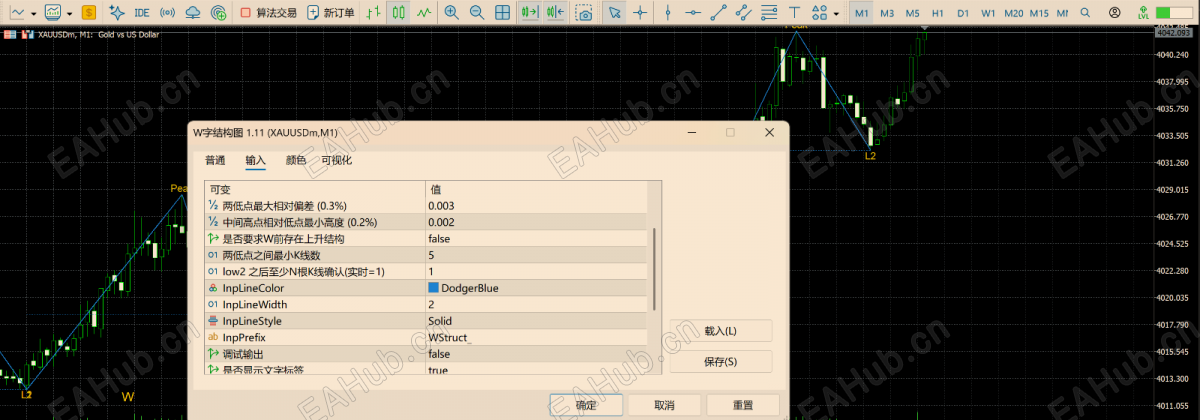Screen dimensions: 1200x420
Task: Open the shapes tool dropdown arrow
Action: (x=836, y=14)
